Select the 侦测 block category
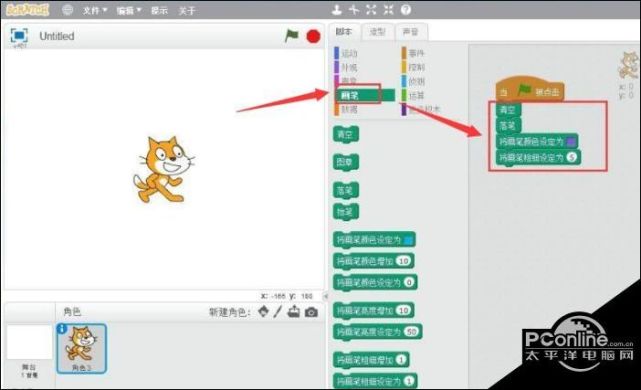The image size is (641, 390). coord(413,81)
